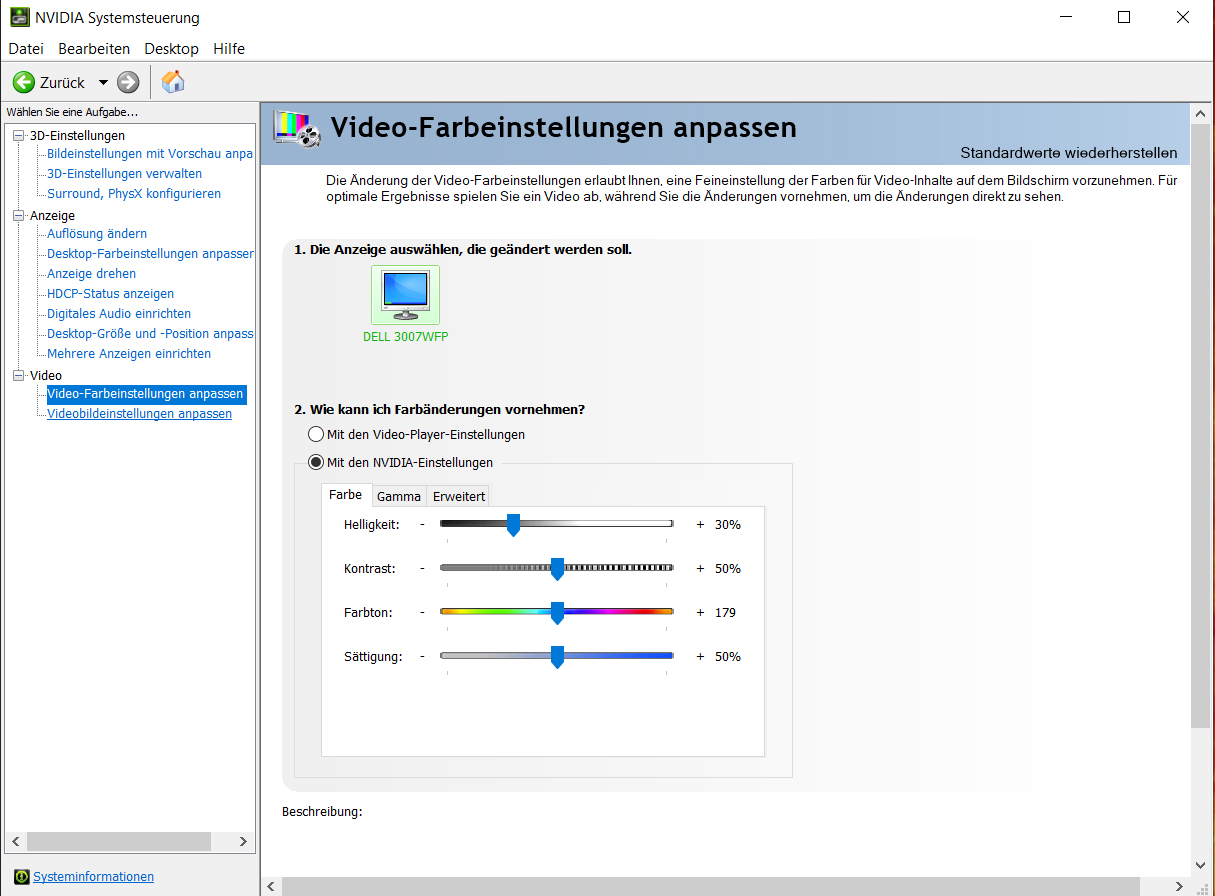
Task: Click the Video category label
Action: [x=46, y=375]
